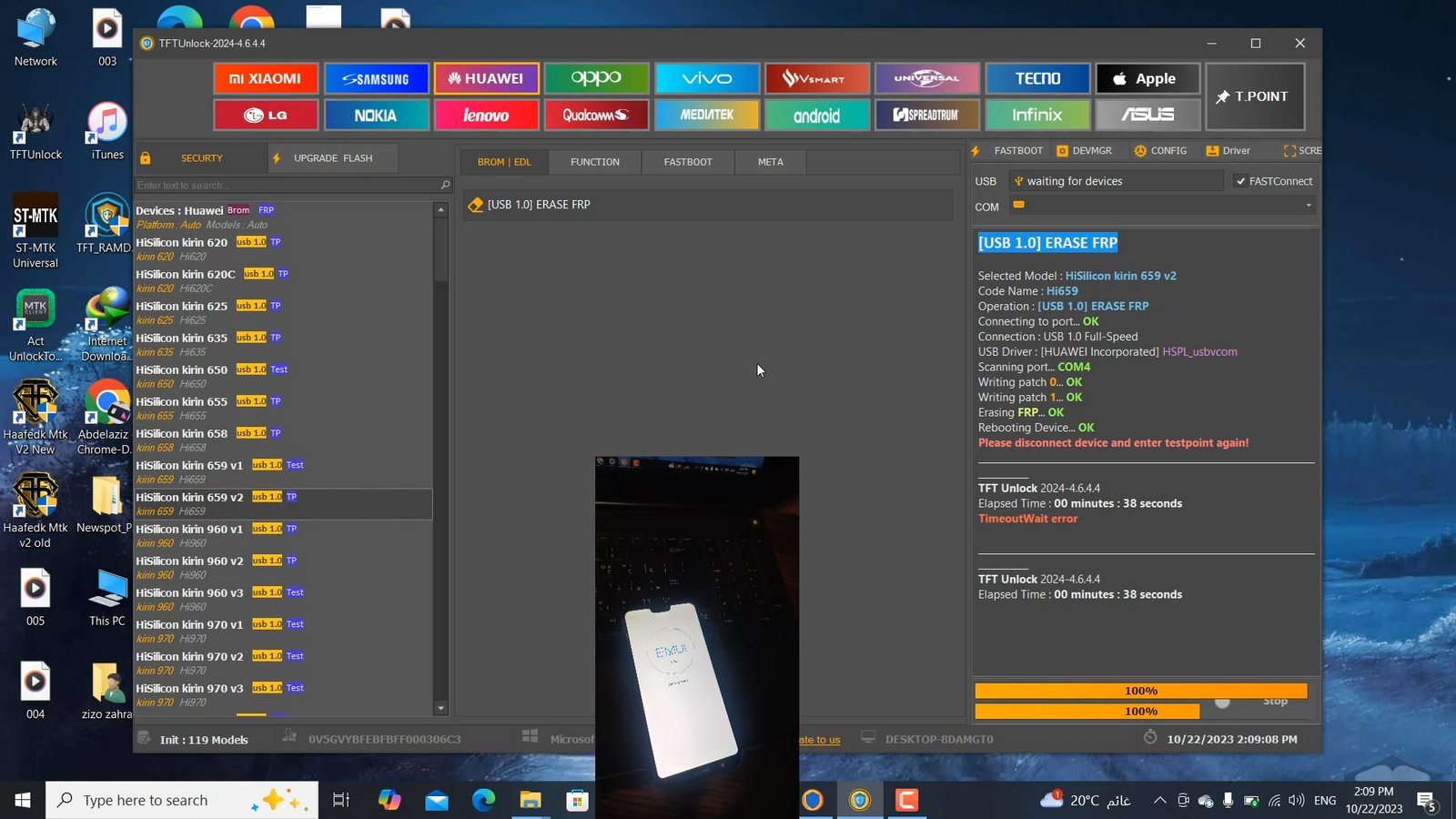This screenshot has height=819, width=1456.
Task: Open the iTunes desktop shortcut
Action: pyautogui.click(x=107, y=132)
